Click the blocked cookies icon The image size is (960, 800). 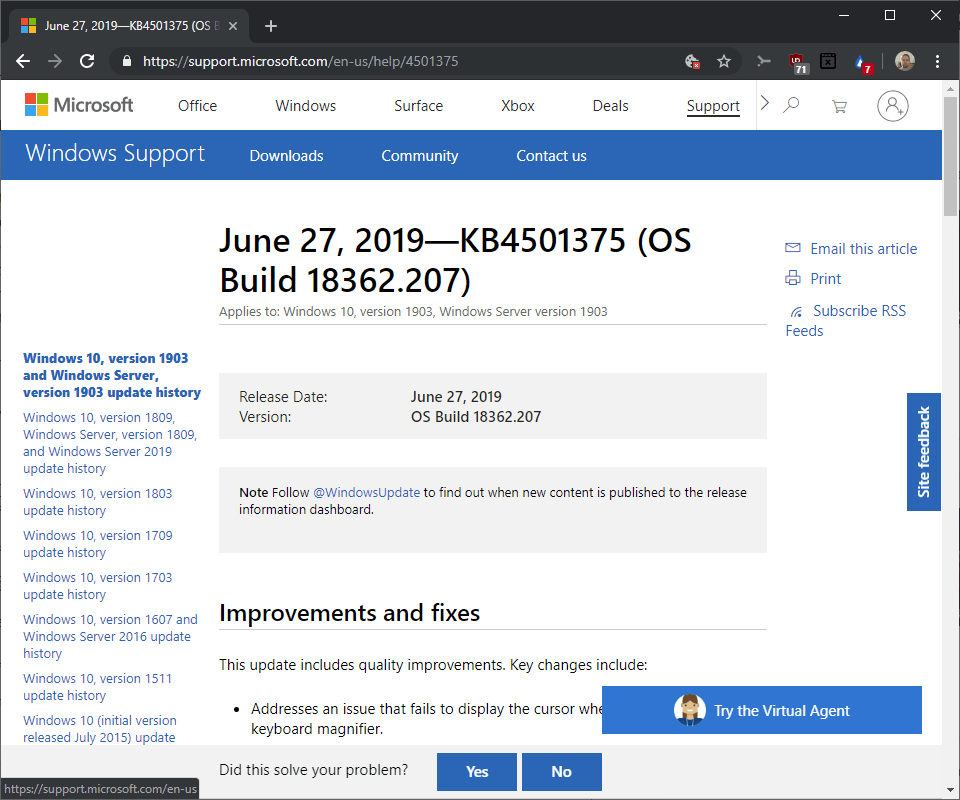[x=691, y=61]
